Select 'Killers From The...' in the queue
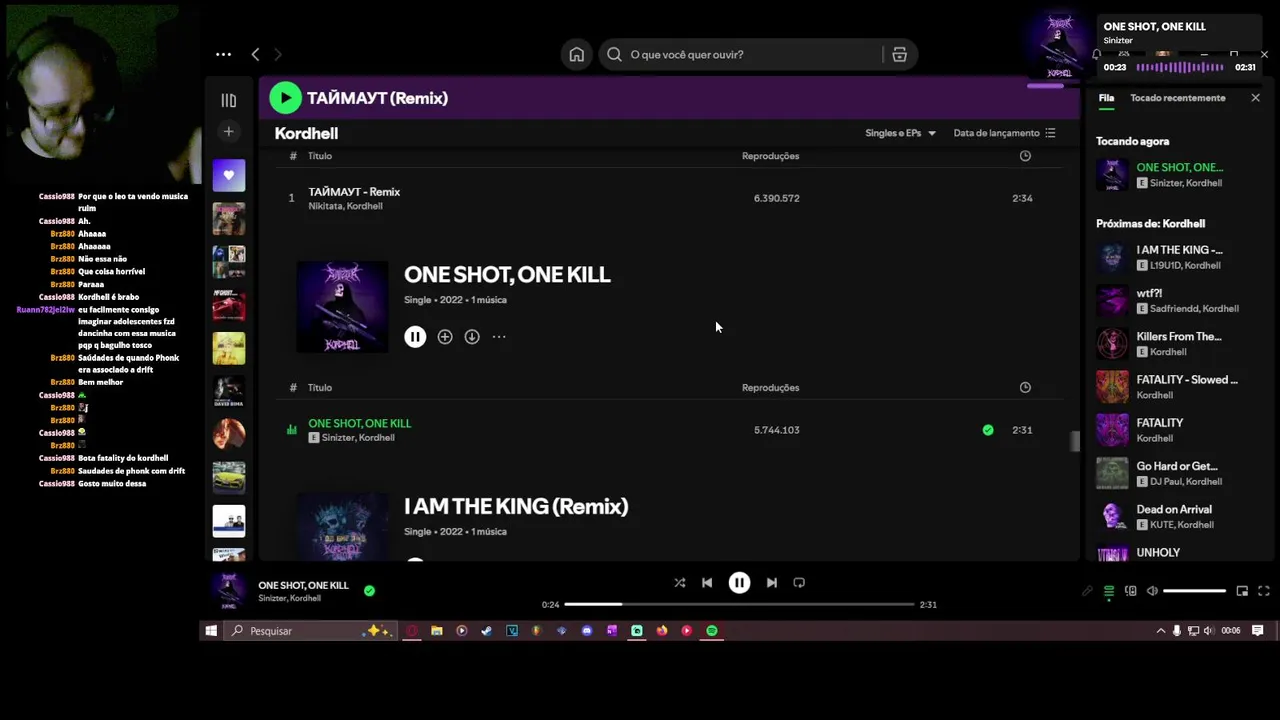This screenshot has height=720, width=1280. (1179, 337)
